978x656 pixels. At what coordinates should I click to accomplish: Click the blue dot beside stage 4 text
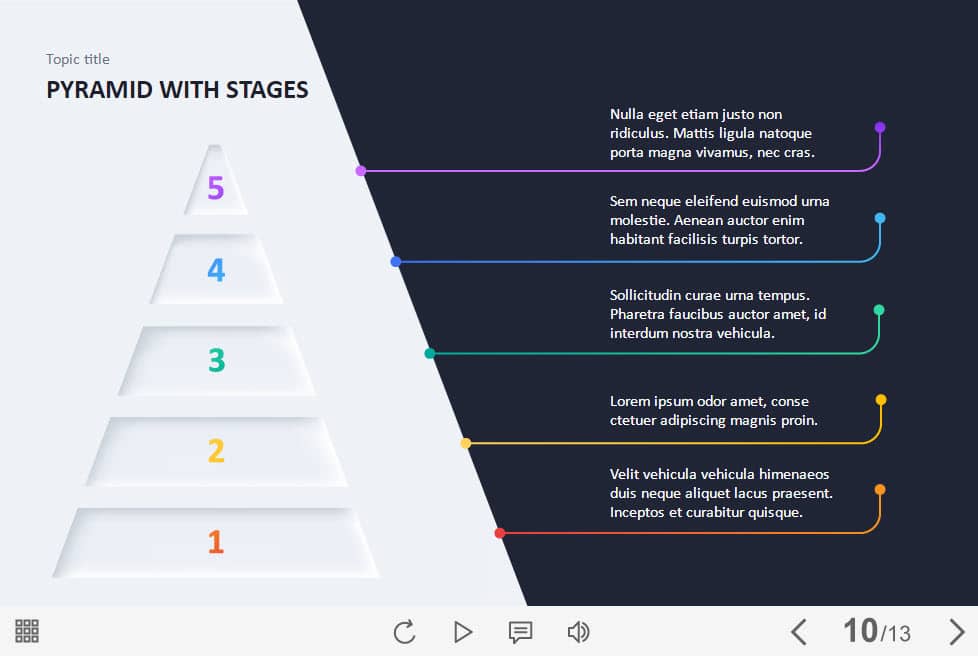(x=879, y=218)
